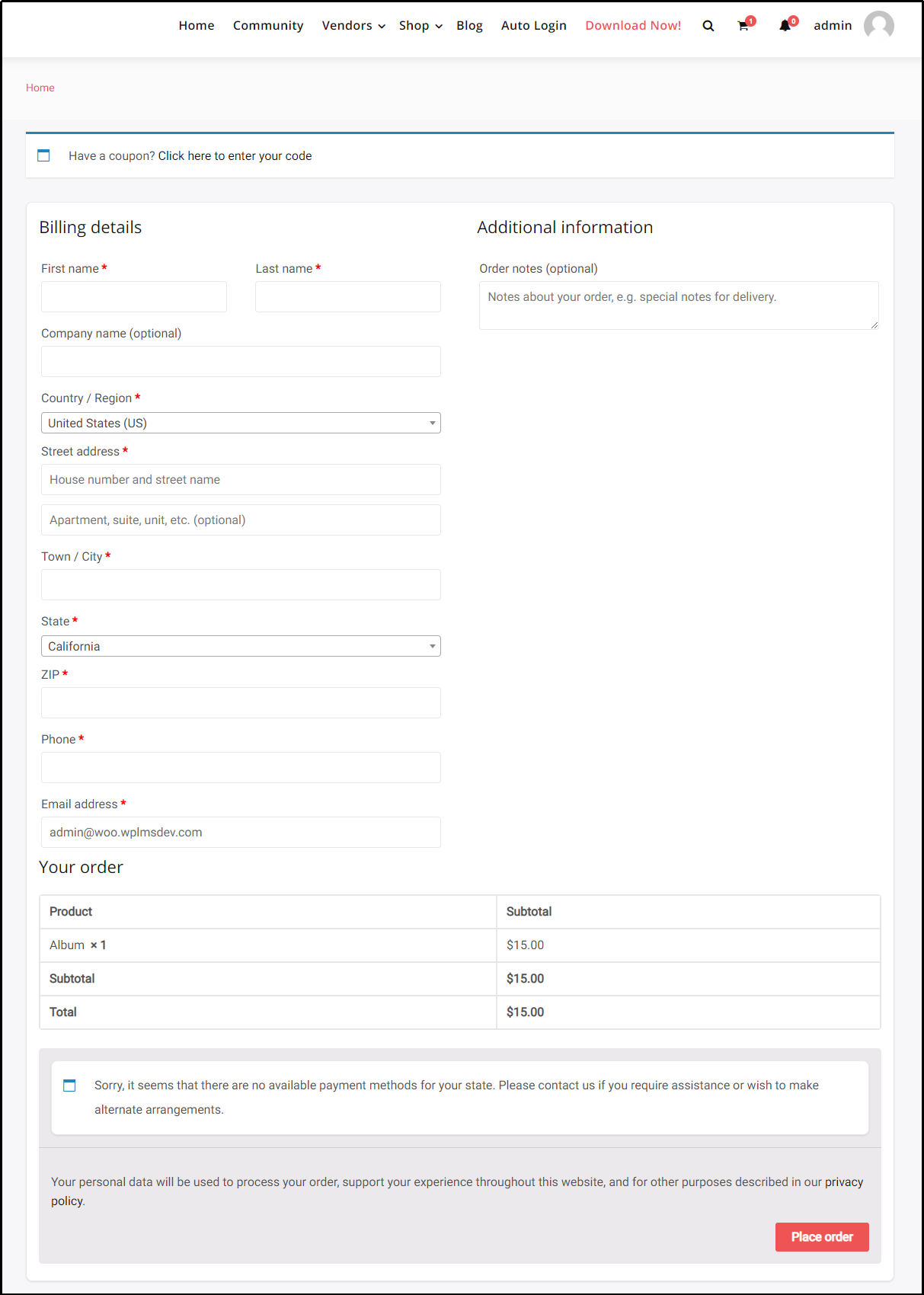
Task: Focus the Phone field
Action: tap(241, 767)
